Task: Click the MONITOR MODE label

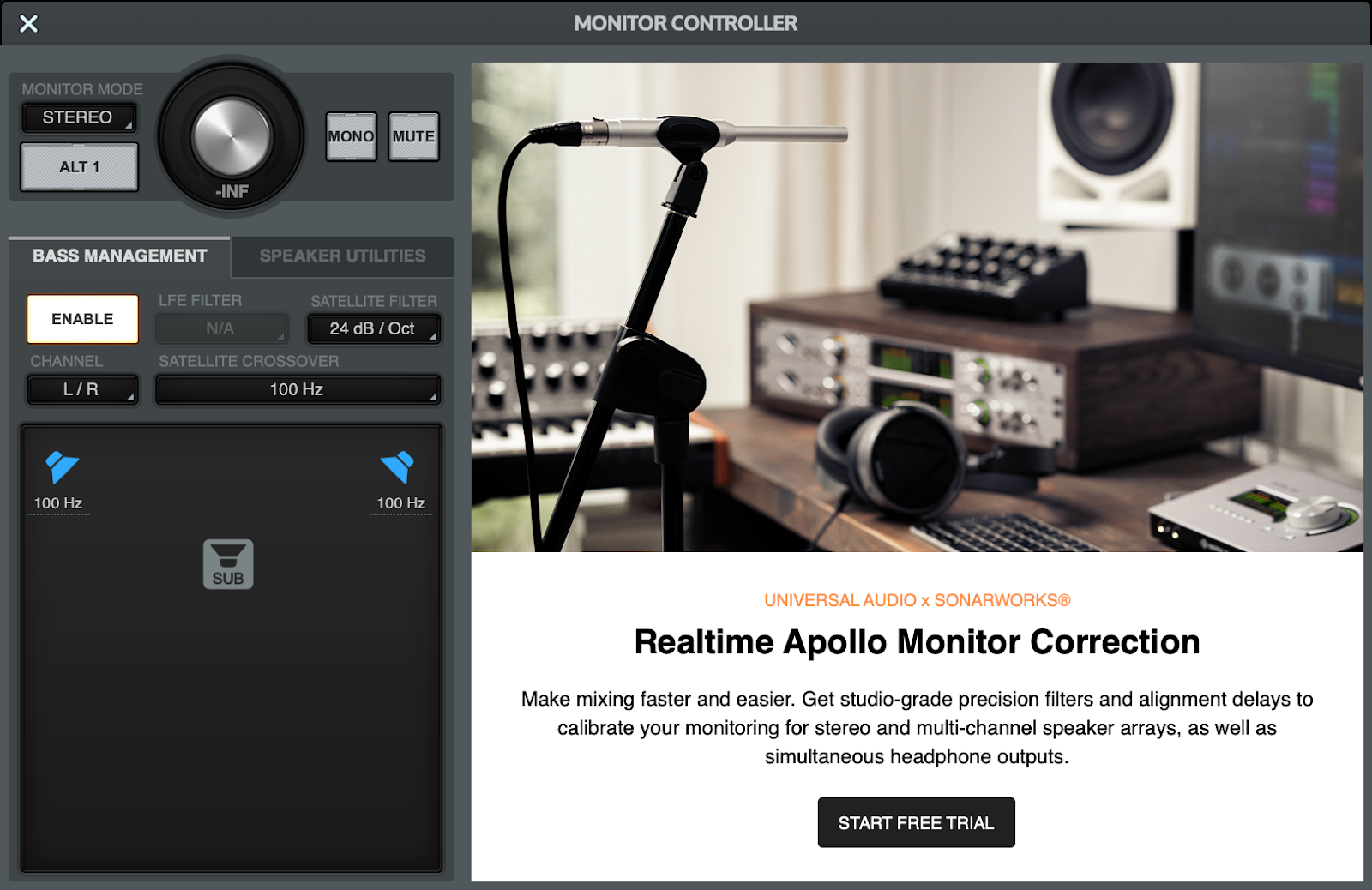Action: tap(82, 89)
